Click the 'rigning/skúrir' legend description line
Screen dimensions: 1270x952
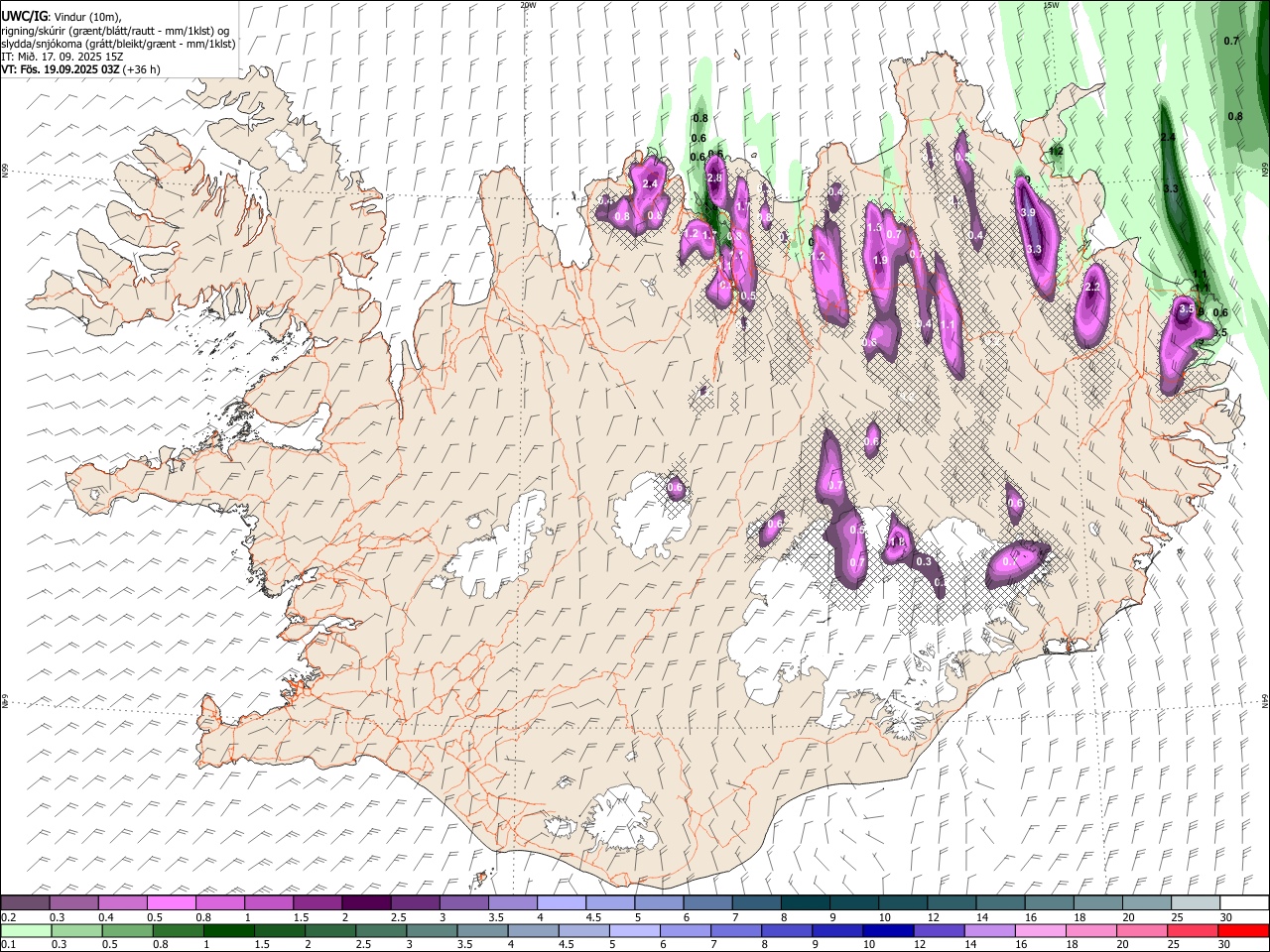(x=115, y=31)
